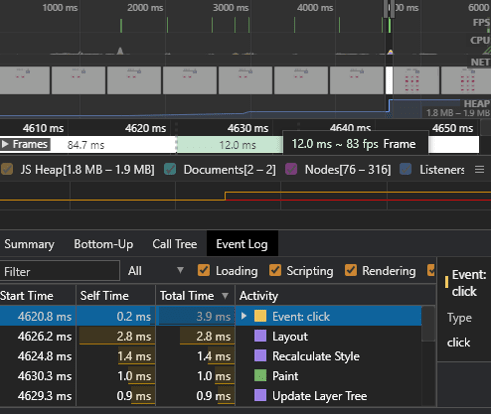Click the green Paint category swatch
493x414 pixels.
[x=260, y=375]
